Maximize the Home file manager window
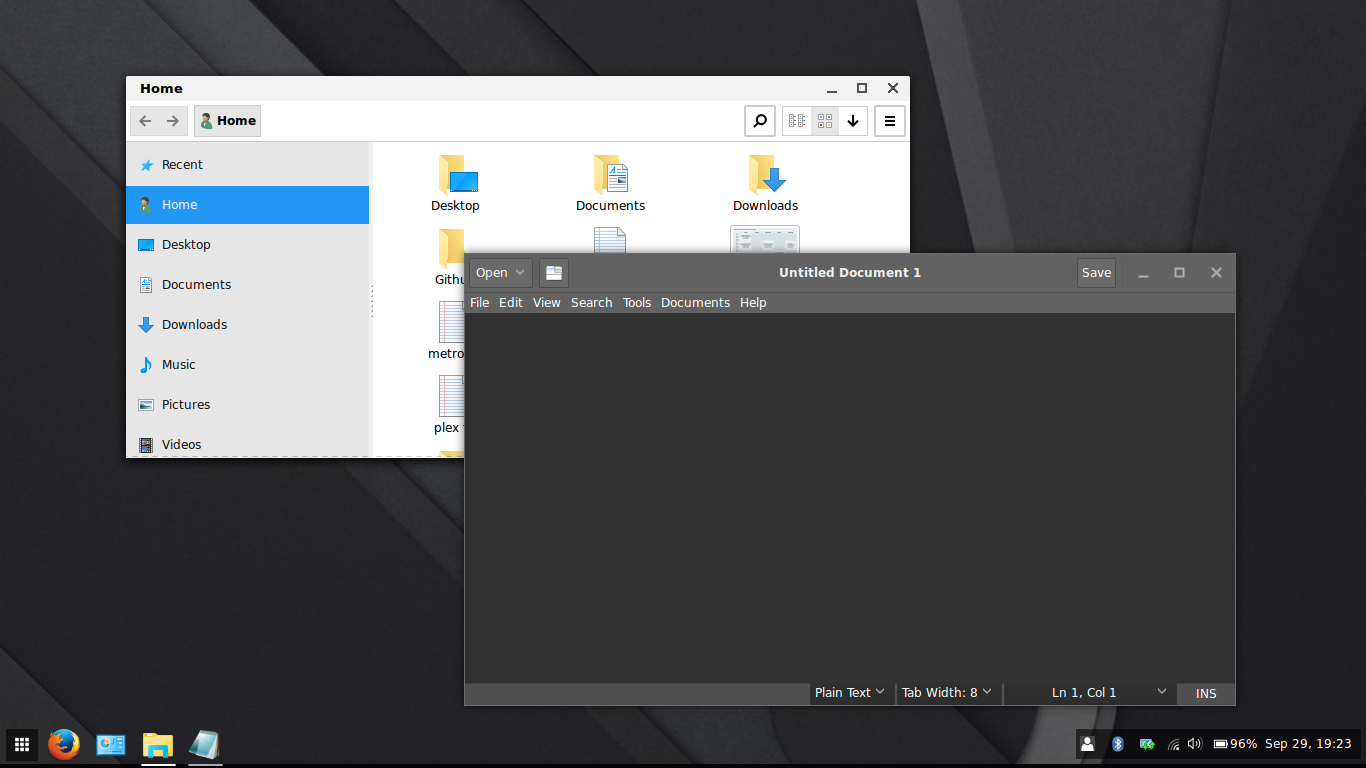The image size is (1366, 768). 862,89
